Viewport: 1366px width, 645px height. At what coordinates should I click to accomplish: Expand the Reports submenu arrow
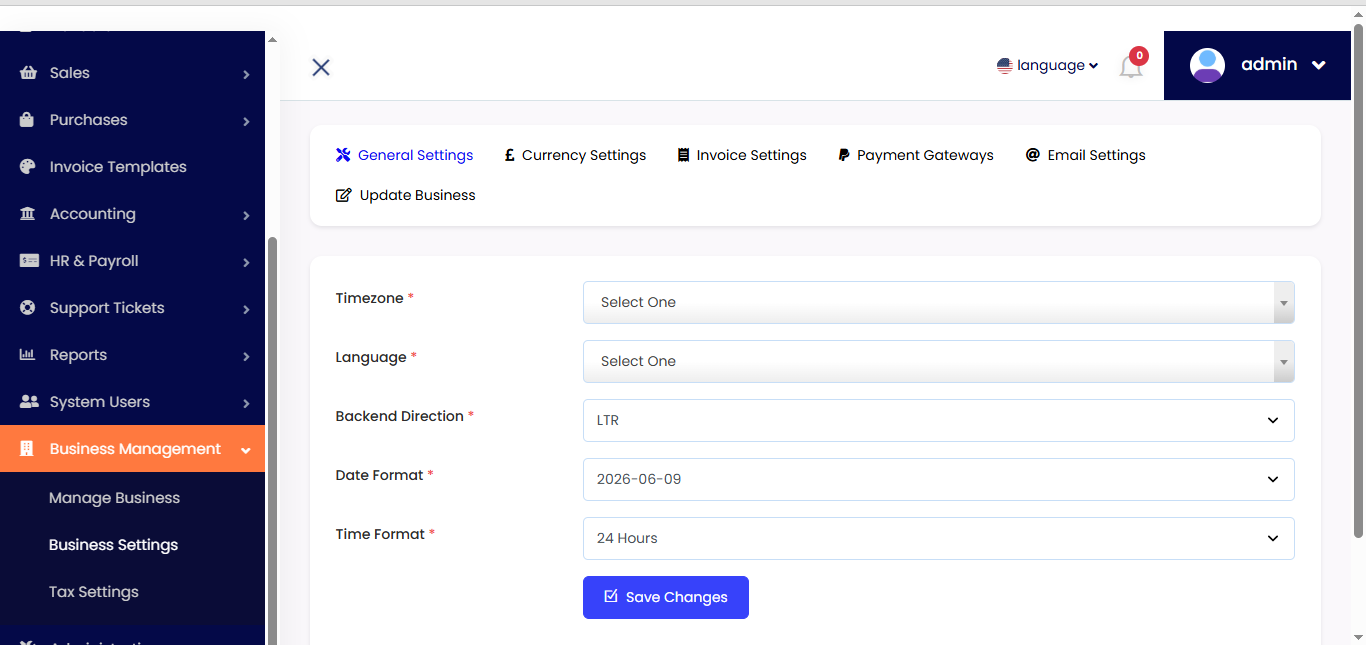[246, 356]
